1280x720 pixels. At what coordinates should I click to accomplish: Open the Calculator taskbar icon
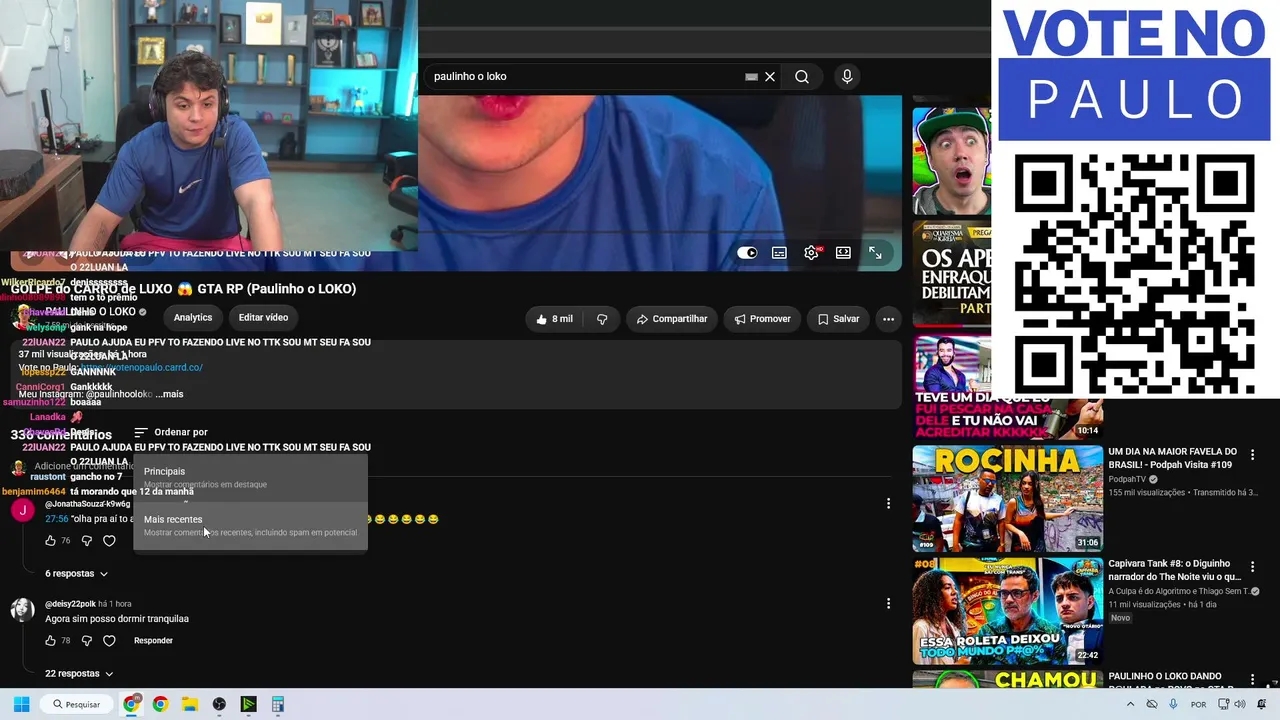[277, 704]
